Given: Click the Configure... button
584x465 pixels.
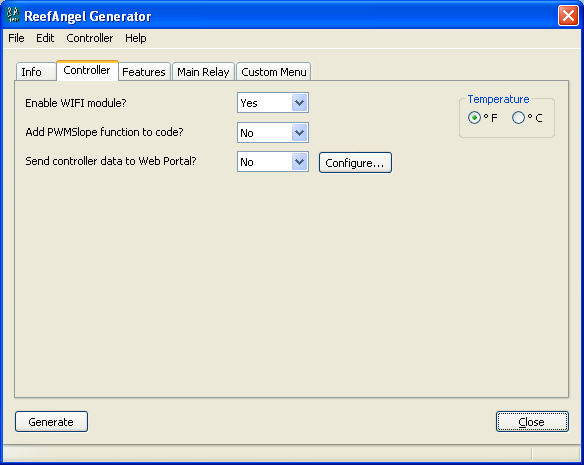Looking at the screenshot, I should click(x=355, y=162).
